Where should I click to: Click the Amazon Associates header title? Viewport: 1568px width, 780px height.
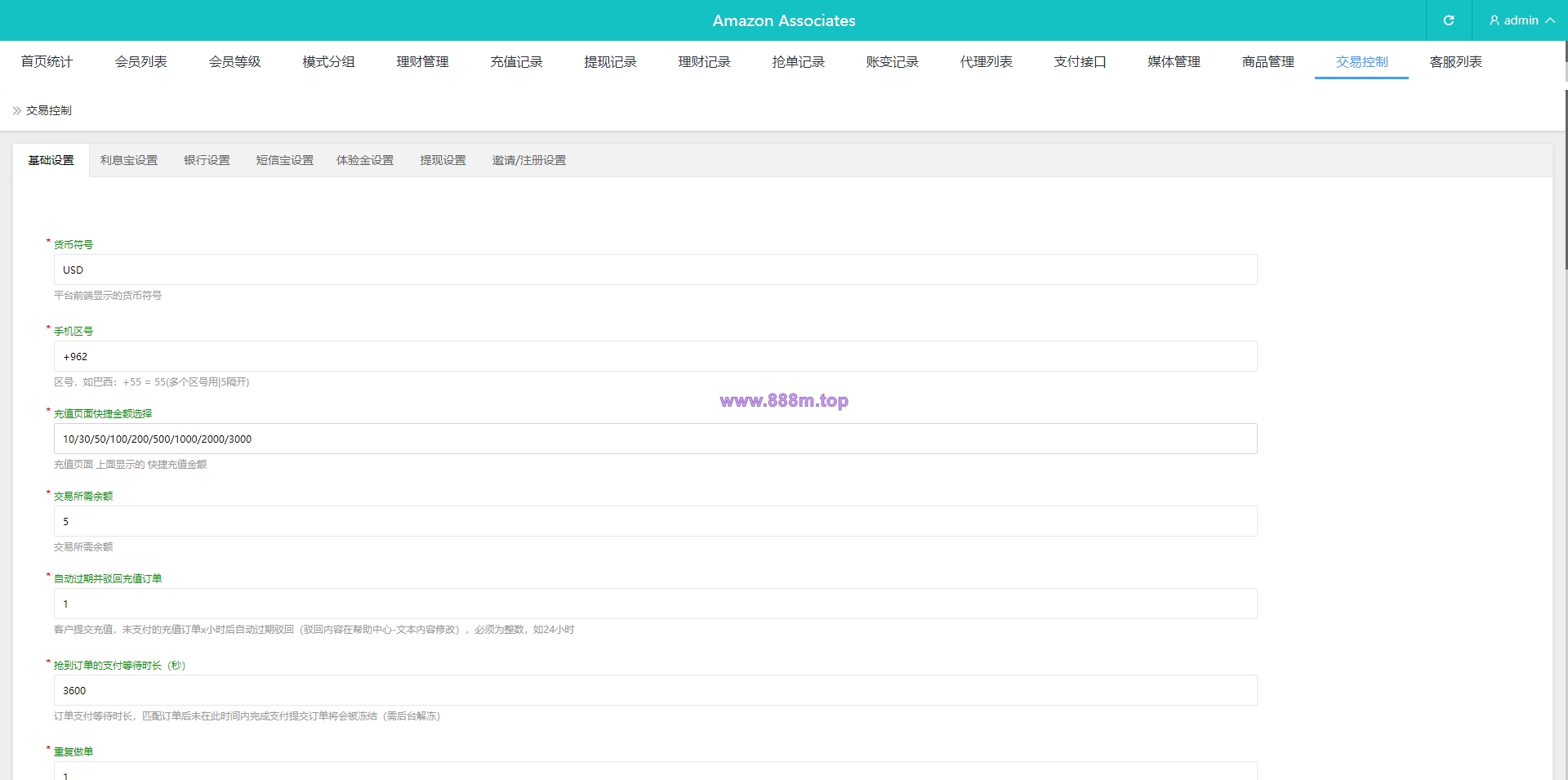[x=784, y=20]
